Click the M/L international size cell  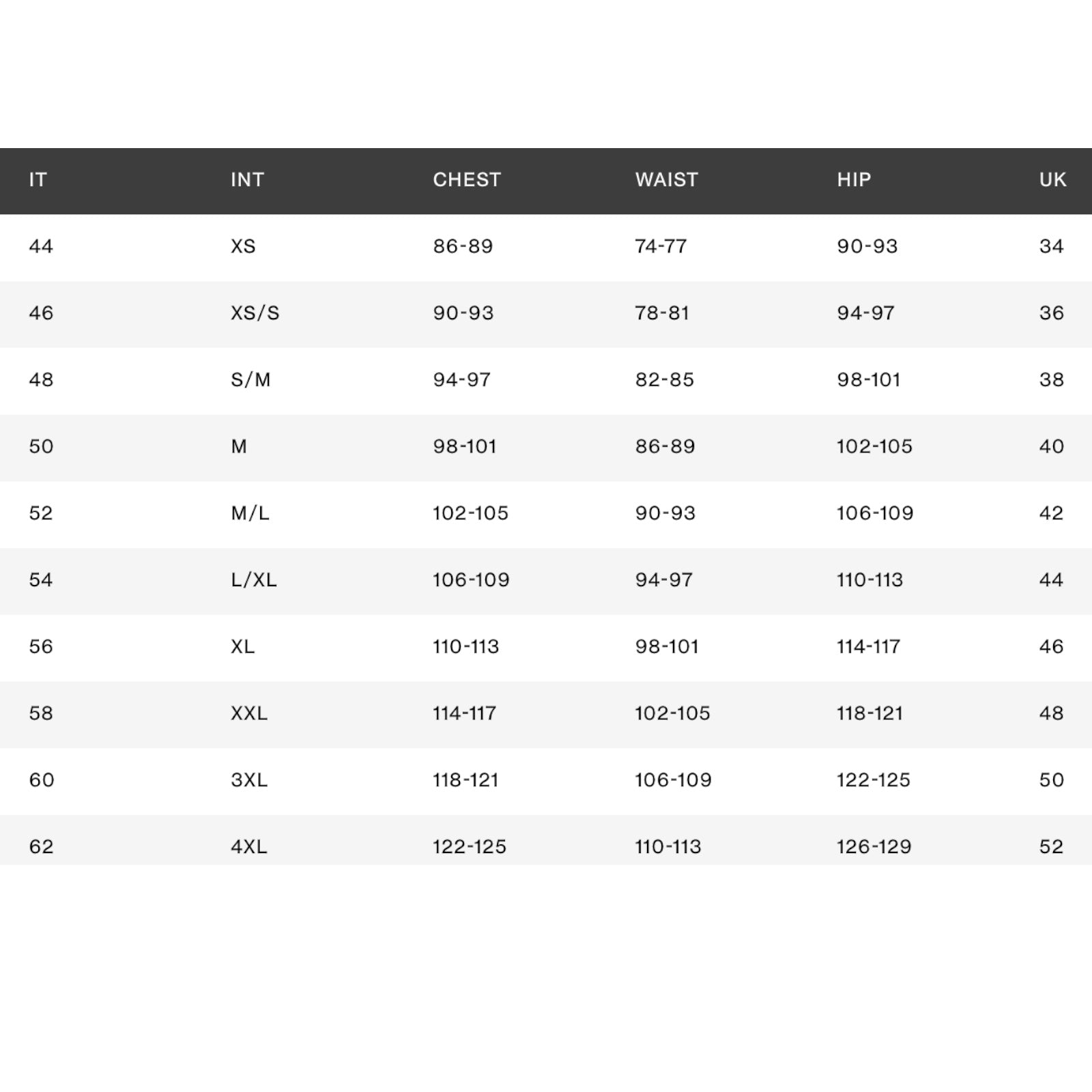click(250, 513)
